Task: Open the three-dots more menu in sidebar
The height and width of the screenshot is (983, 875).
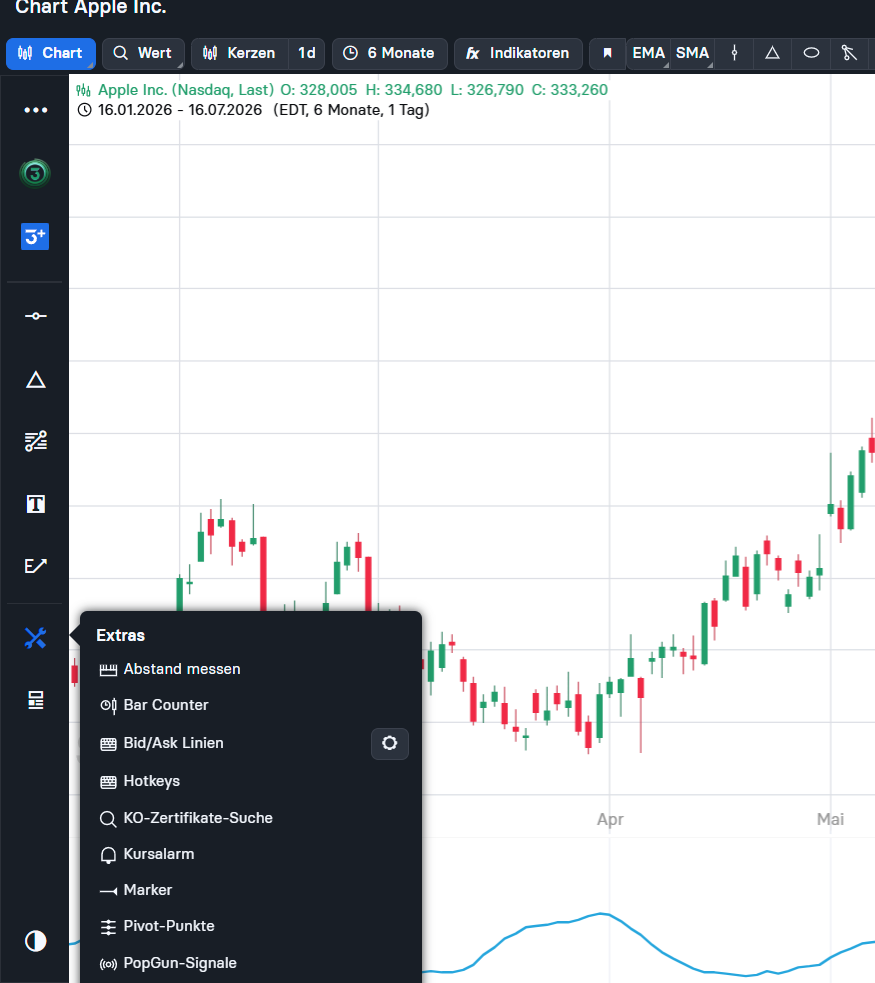Action: tap(36, 110)
